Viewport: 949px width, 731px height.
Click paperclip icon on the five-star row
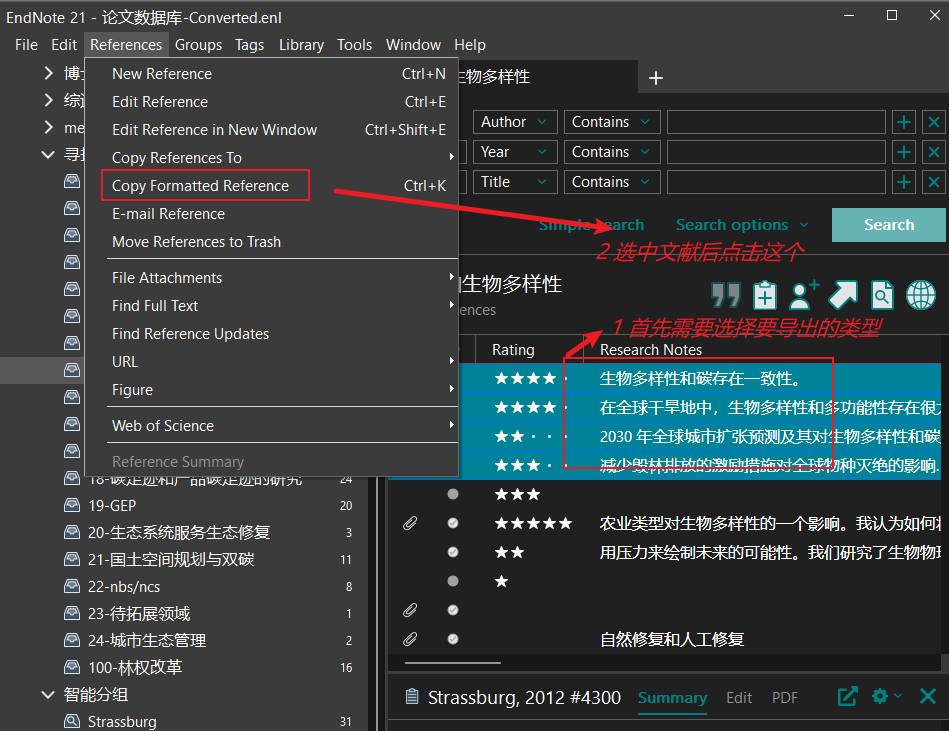point(410,523)
